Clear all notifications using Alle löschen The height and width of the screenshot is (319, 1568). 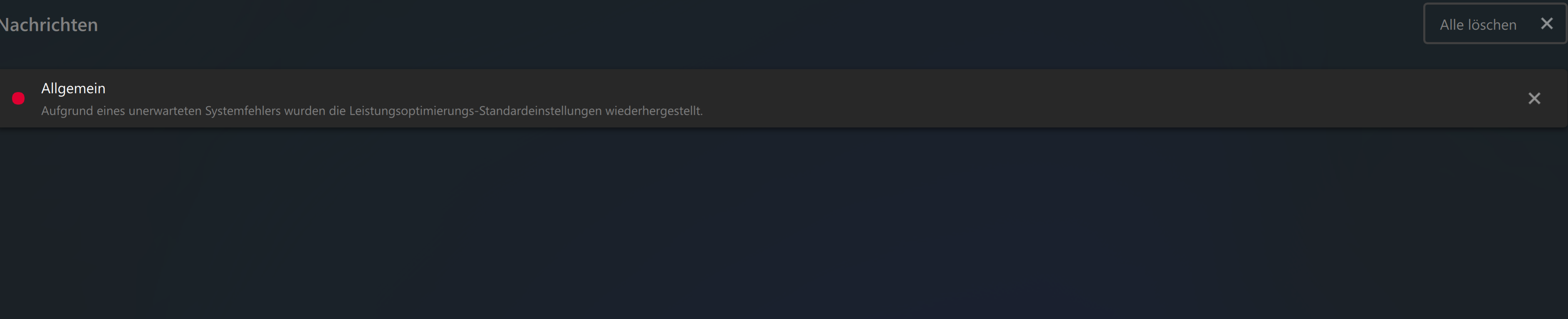(x=1477, y=25)
